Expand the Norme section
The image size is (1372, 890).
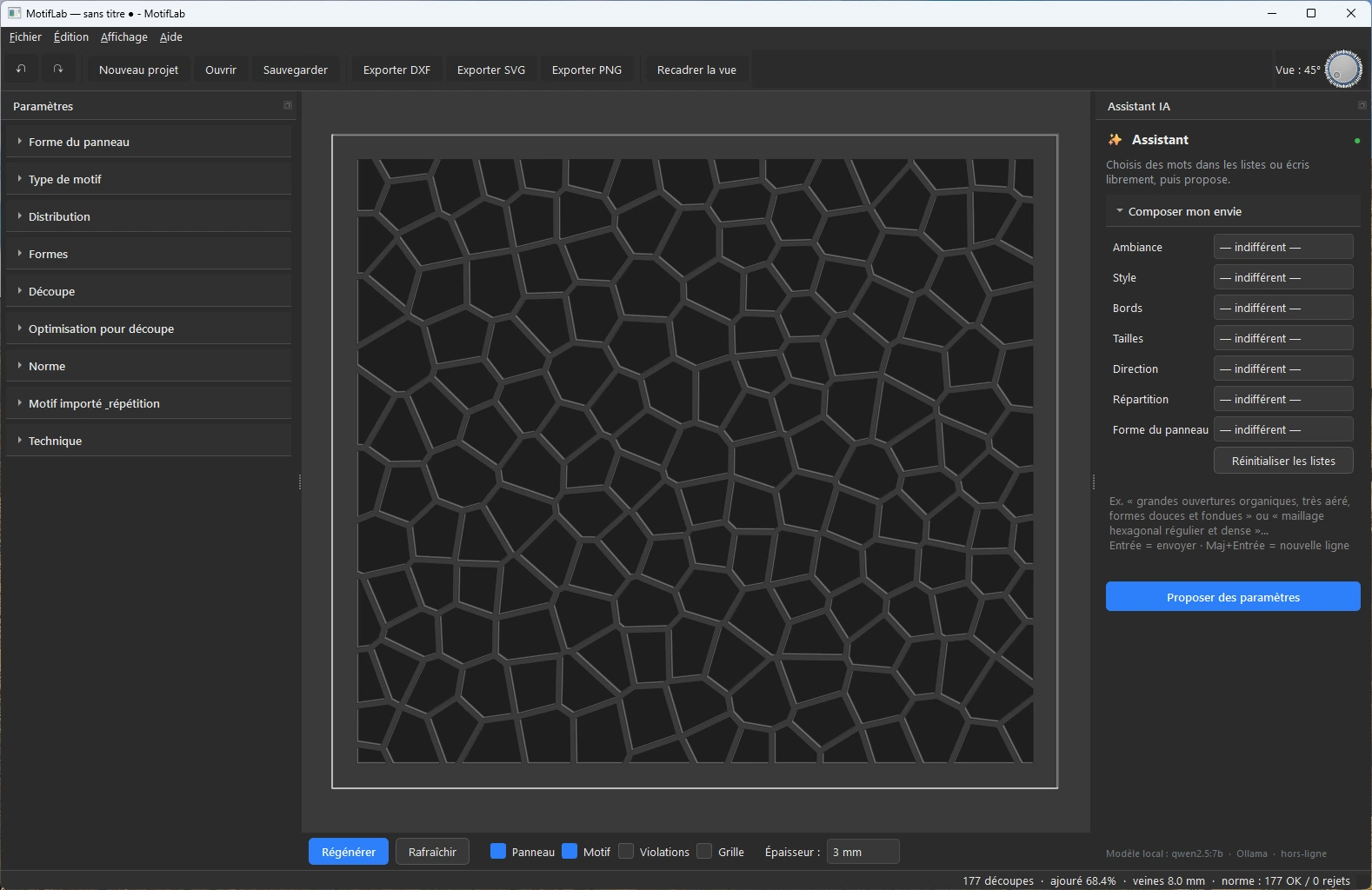[149, 366]
